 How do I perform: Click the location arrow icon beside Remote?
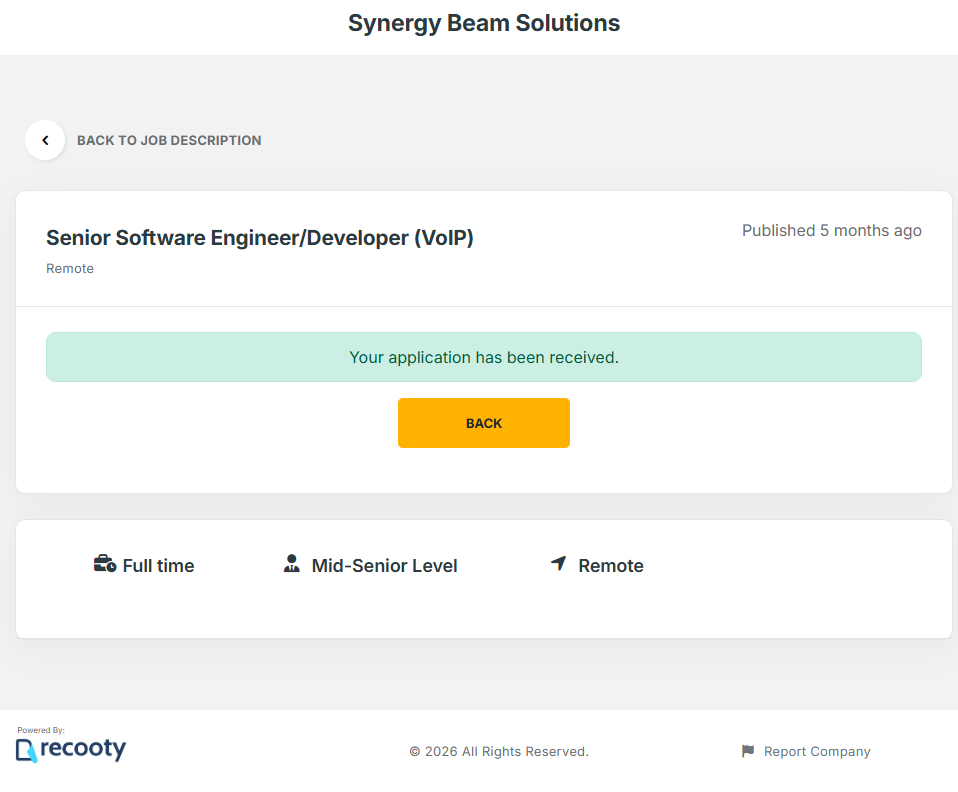coord(559,564)
